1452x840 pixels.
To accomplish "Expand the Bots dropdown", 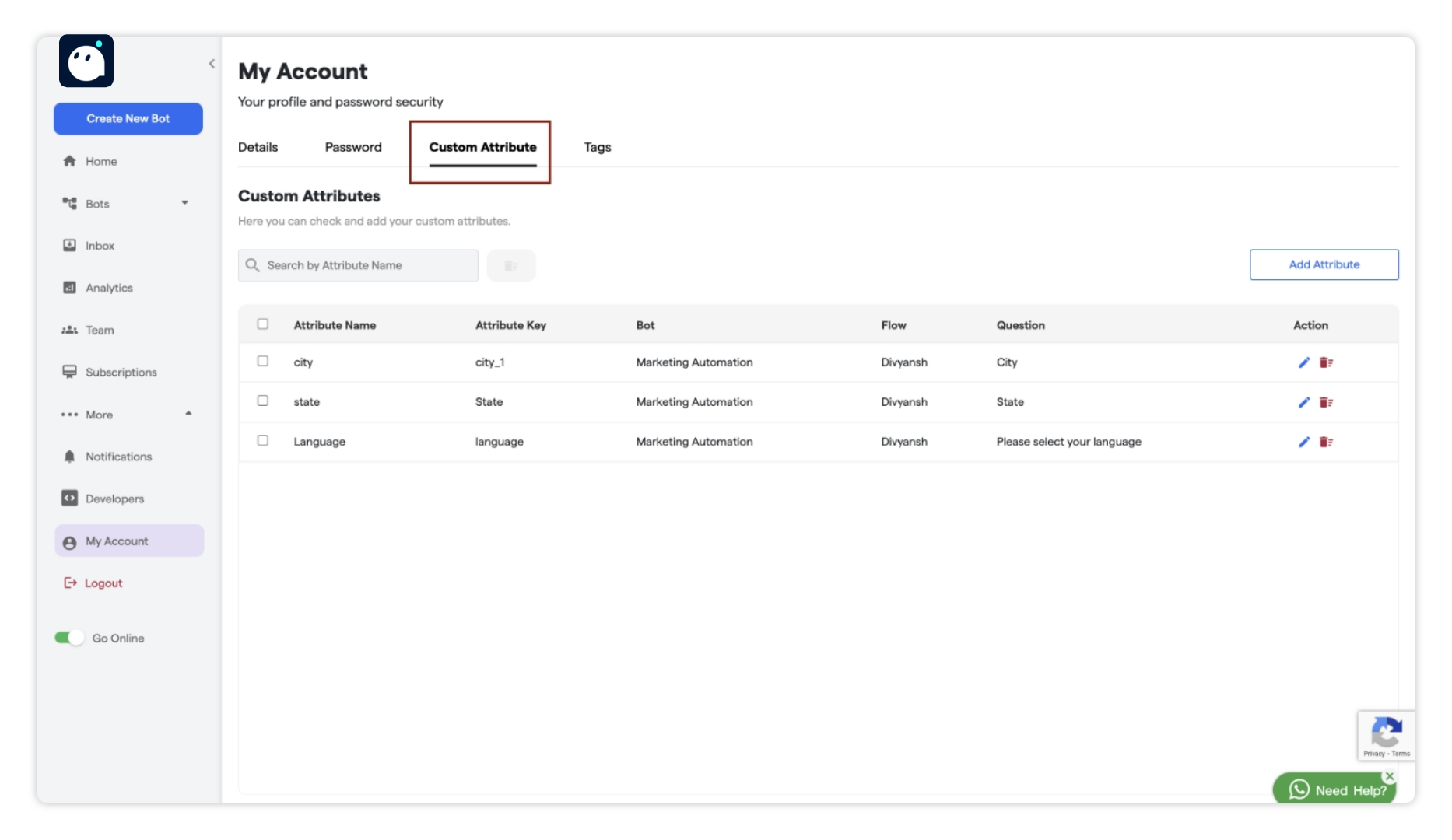I will tap(185, 203).
